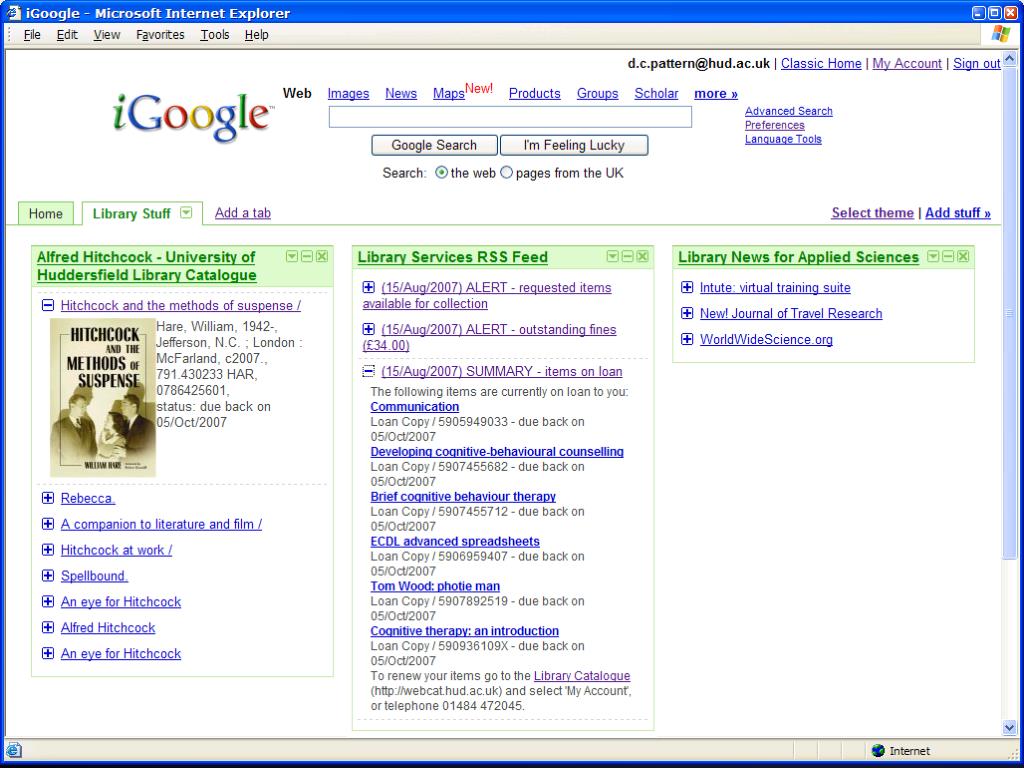Image resolution: width=1024 pixels, height=768 pixels.
Task: Open the Advanced Search link
Action: (x=789, y=111)
